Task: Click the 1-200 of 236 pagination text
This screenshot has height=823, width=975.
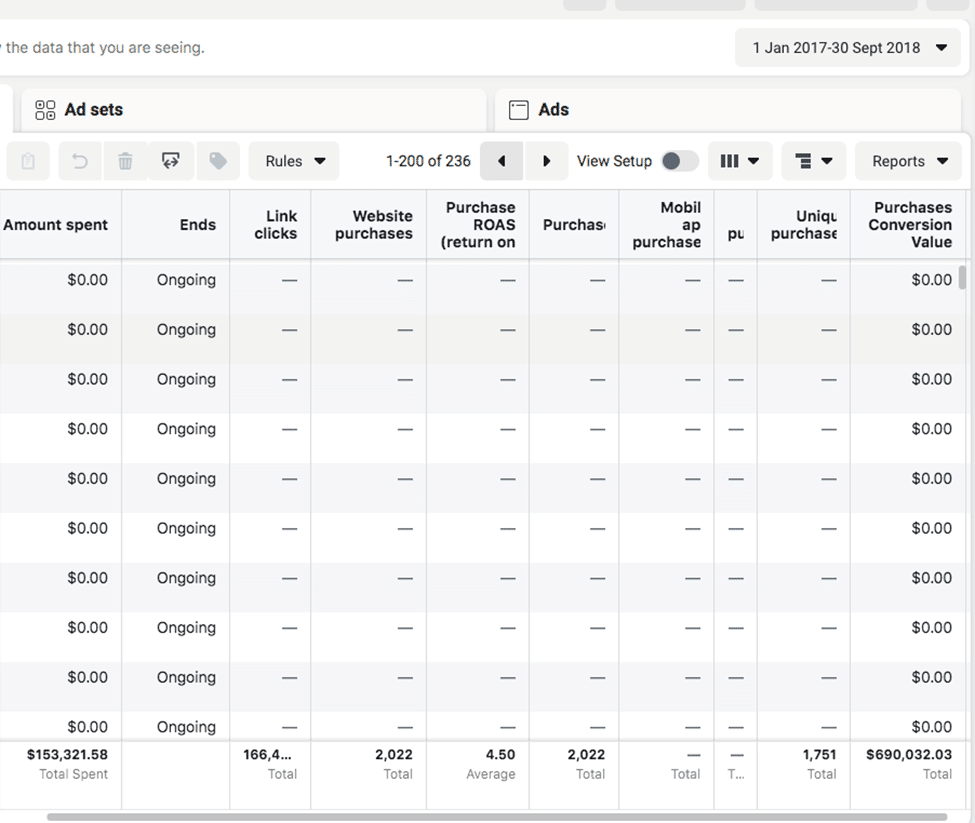Action: click(x=428, y=162)
